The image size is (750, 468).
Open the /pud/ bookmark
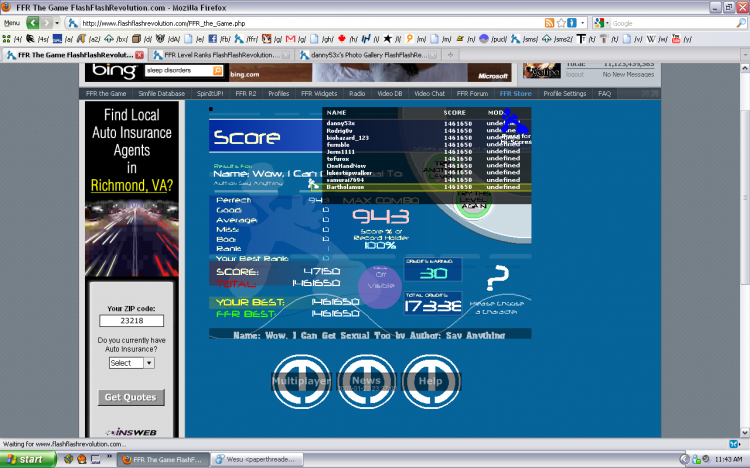point(493,39)
